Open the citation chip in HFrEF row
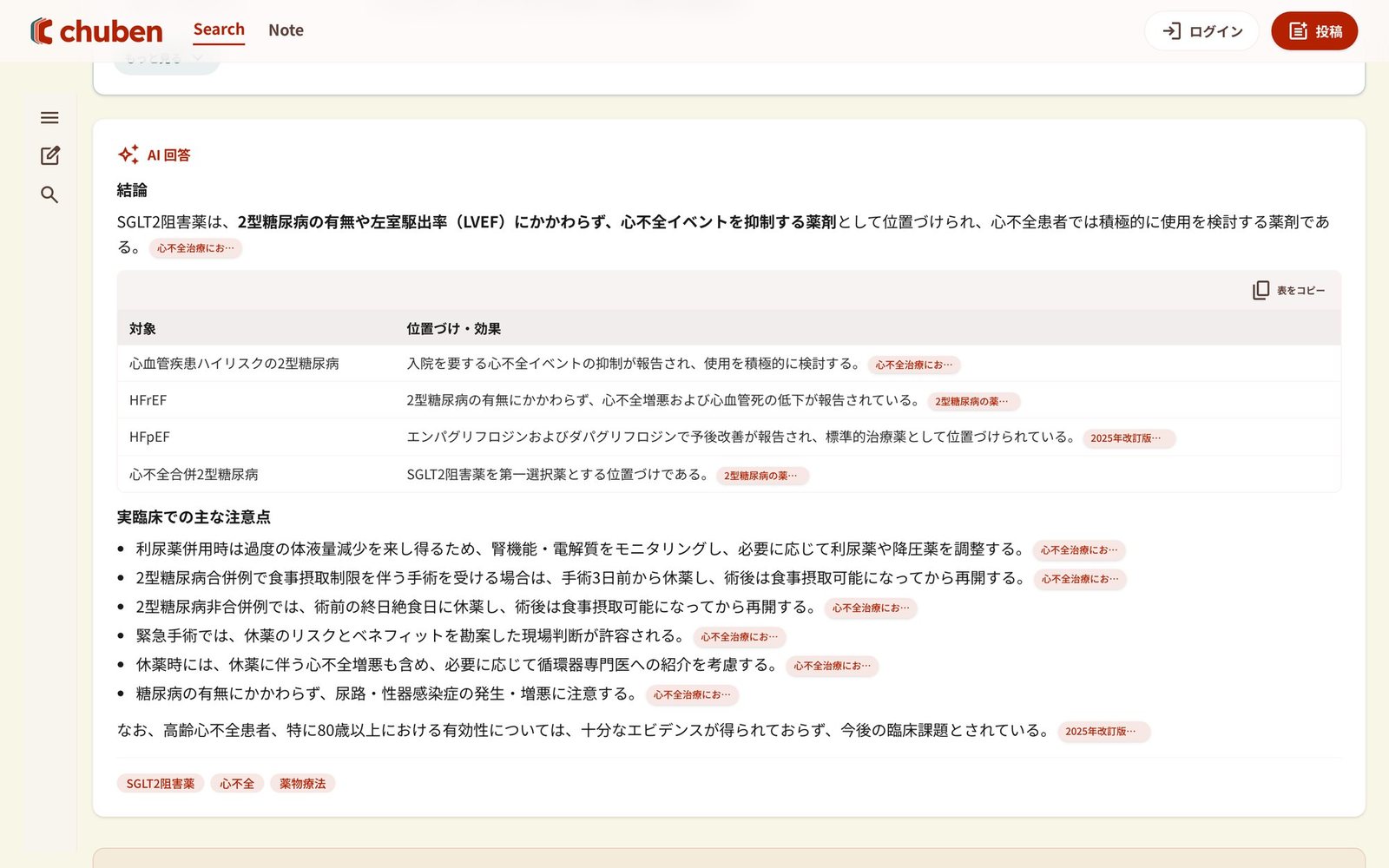Image resolution: width=1389 pixels, height=868 pixels. coord(973,402)
